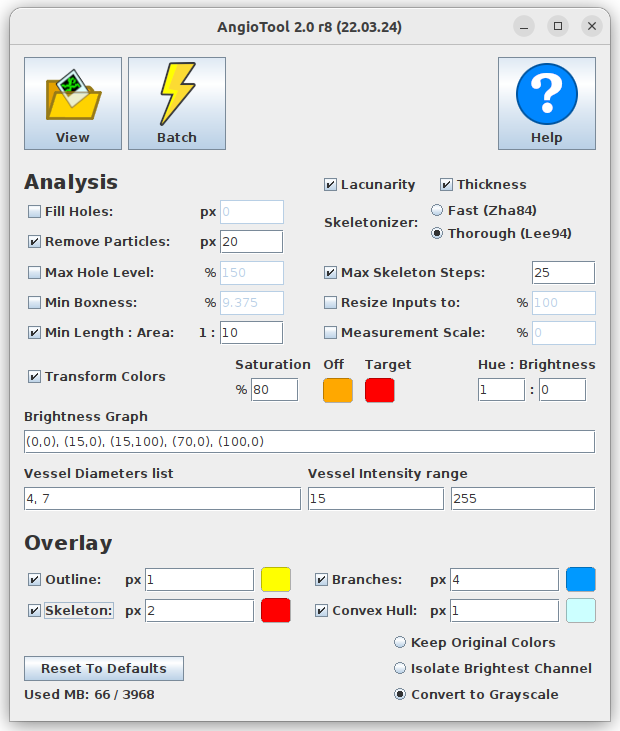
Task: Toggle the Thickness checkbox
Action: [446, 185]
